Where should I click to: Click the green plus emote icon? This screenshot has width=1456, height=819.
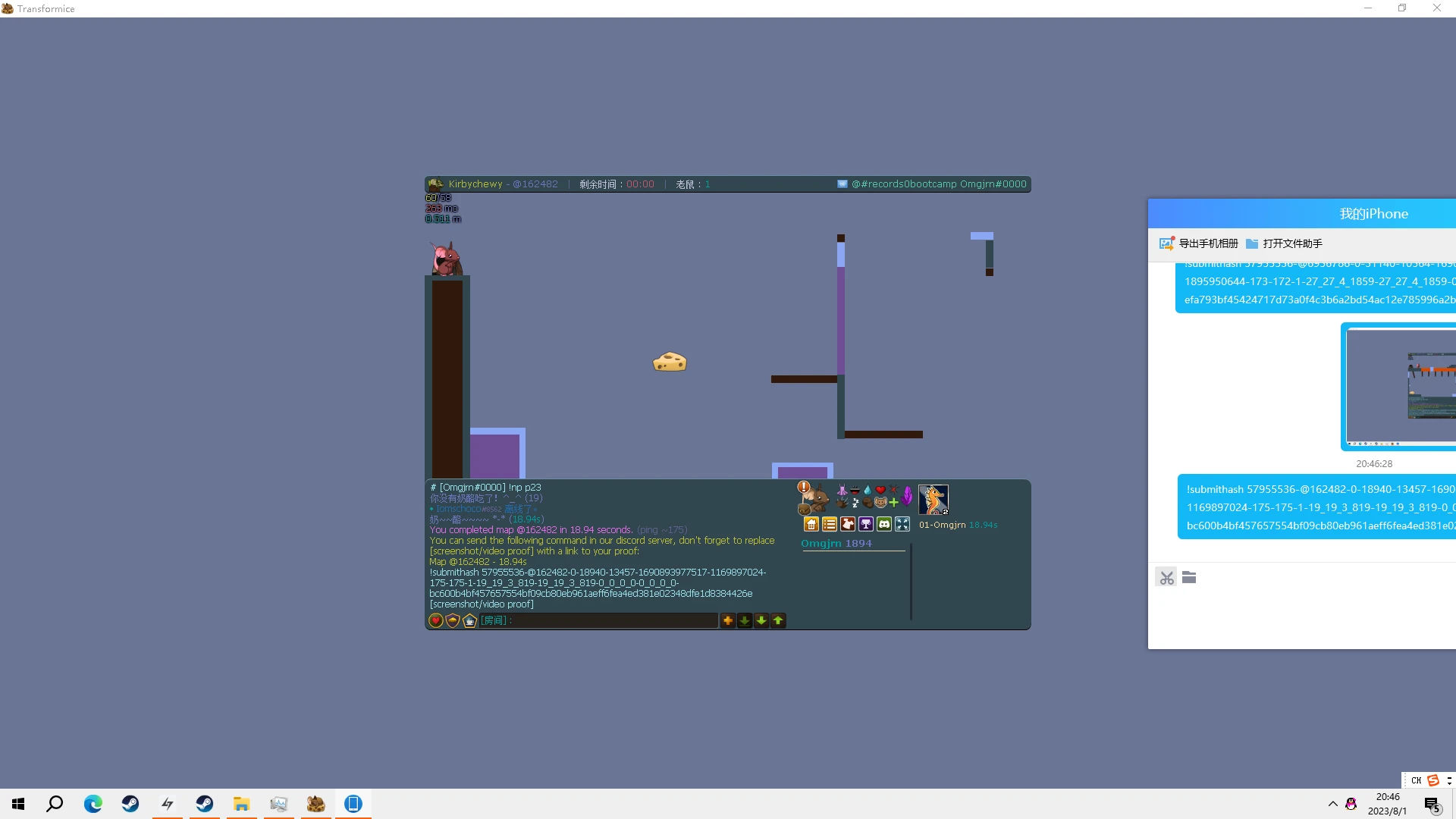click(893, 503)
